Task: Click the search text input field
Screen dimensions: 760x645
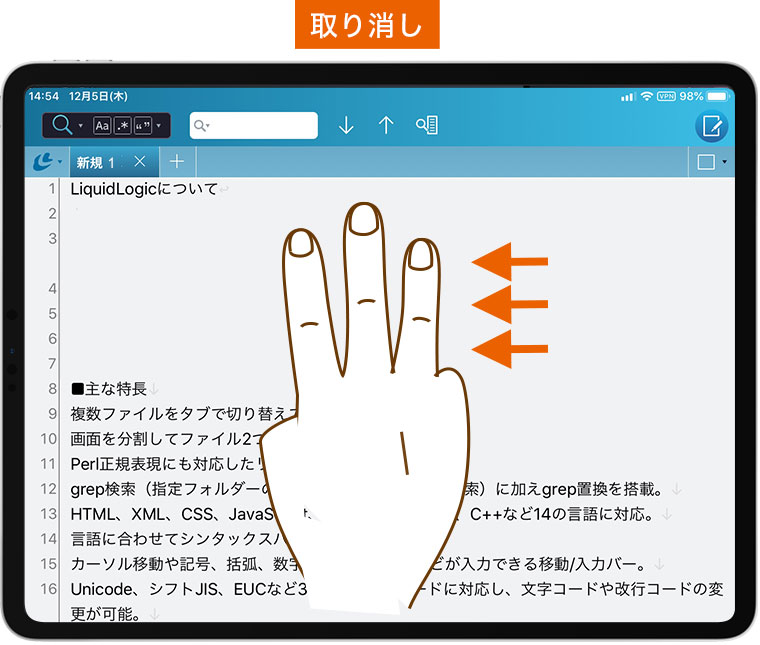Action: 253,126
